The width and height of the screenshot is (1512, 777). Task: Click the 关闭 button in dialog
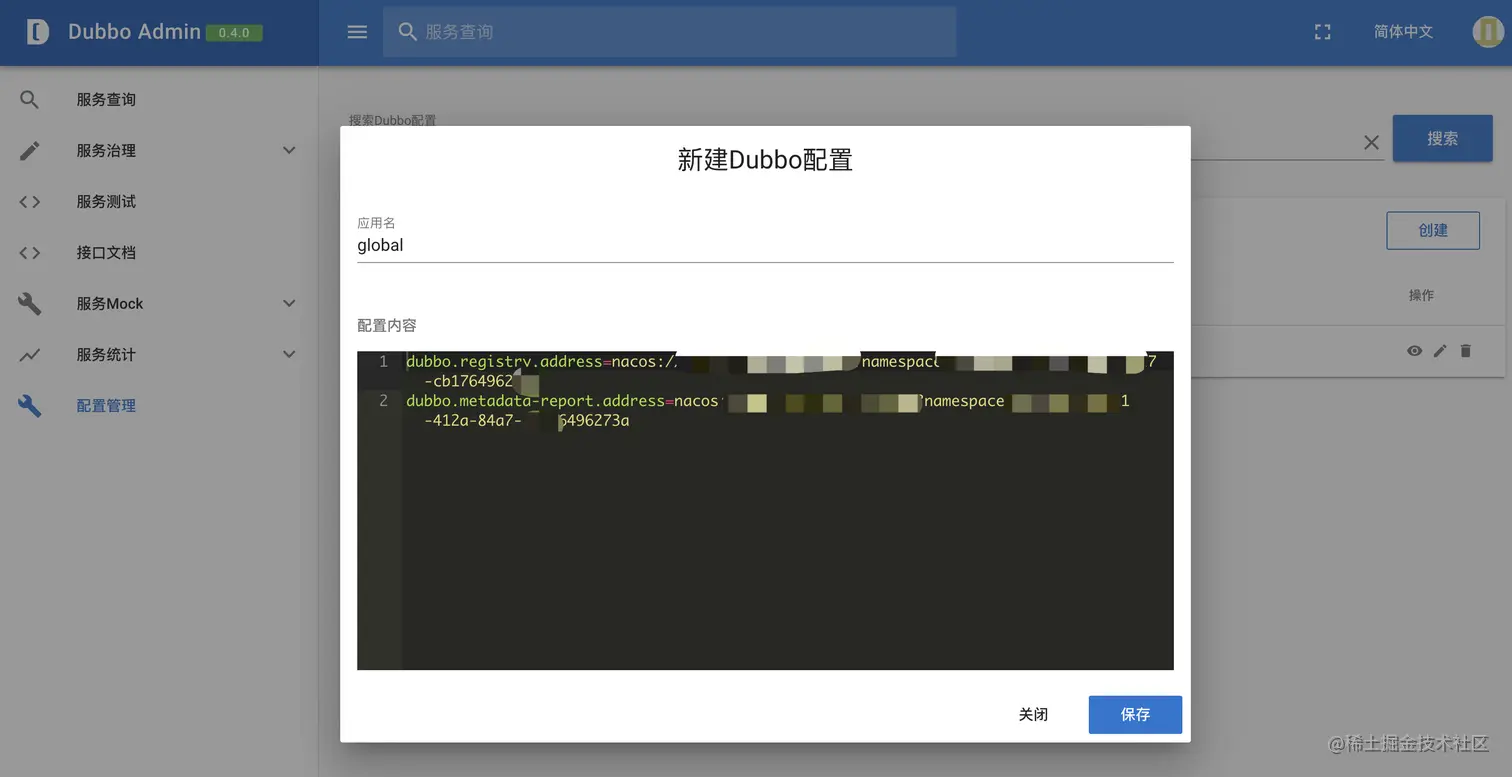(1033, 715)
